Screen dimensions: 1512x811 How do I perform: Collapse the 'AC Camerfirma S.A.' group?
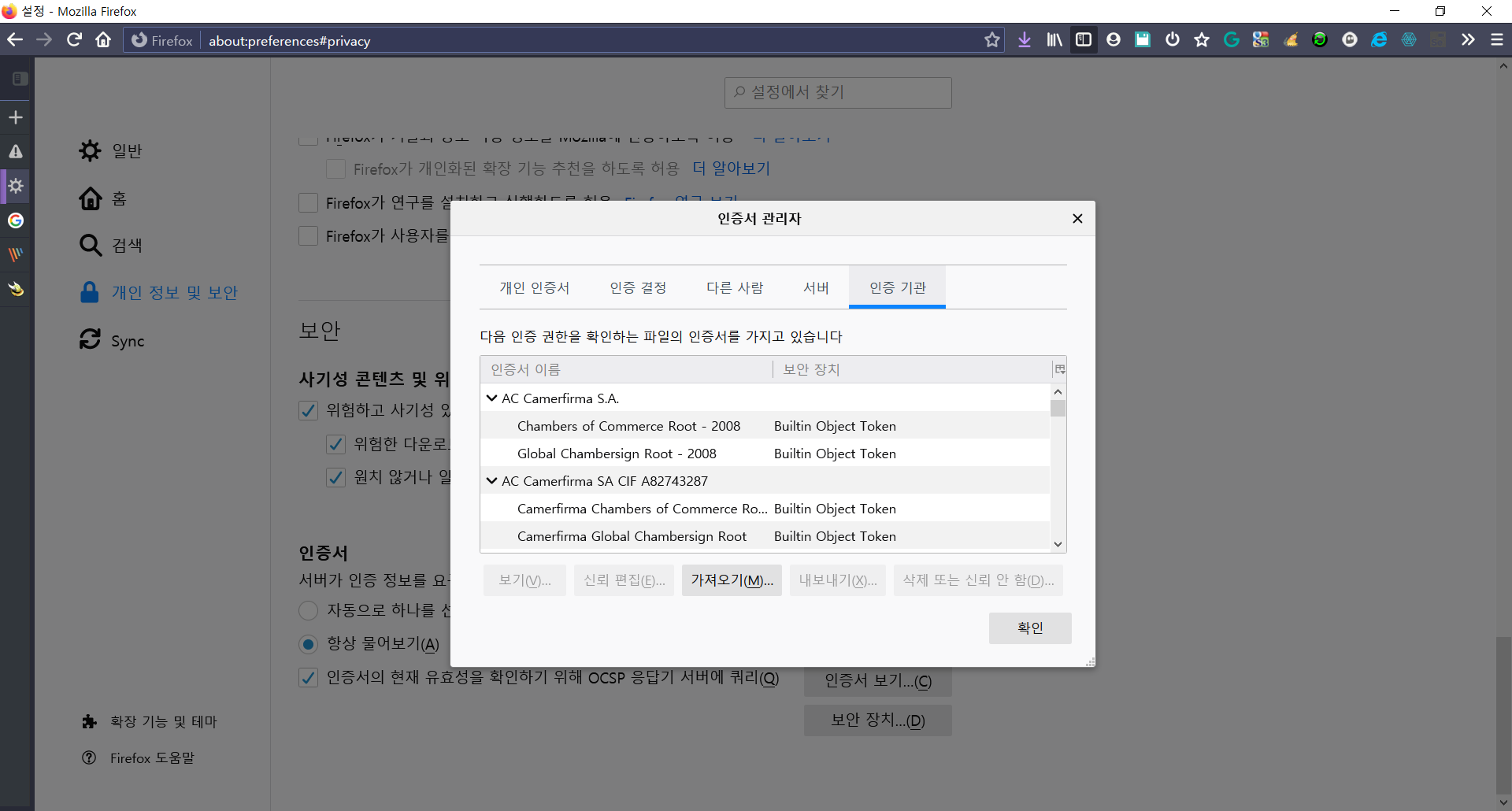pyautogui.click(x=491, y=398)
